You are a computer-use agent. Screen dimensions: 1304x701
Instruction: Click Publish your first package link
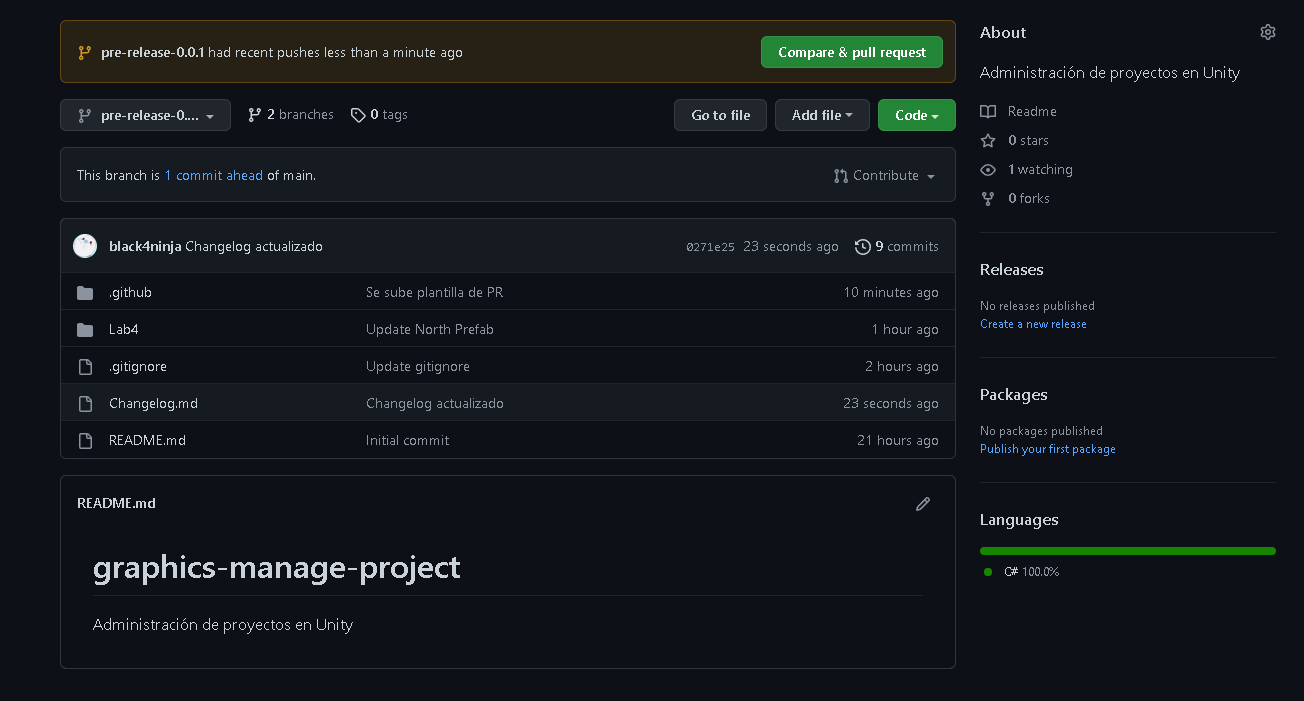(1048, 449)
